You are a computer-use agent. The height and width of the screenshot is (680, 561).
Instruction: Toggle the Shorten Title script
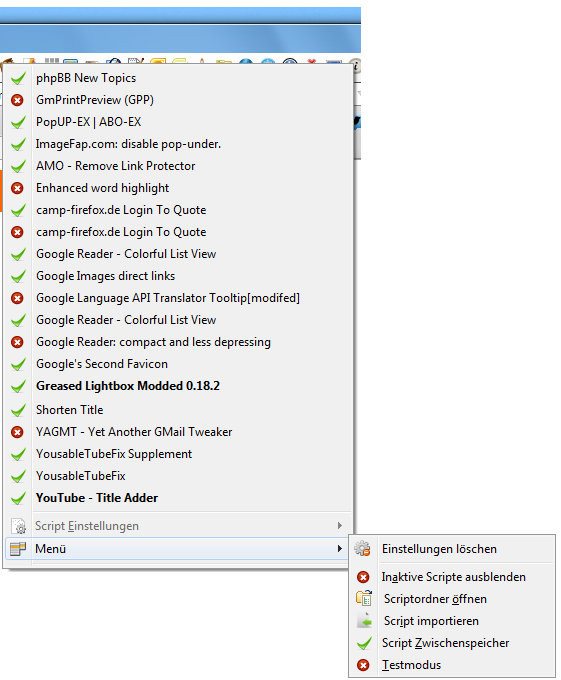(x=178, y=410)
